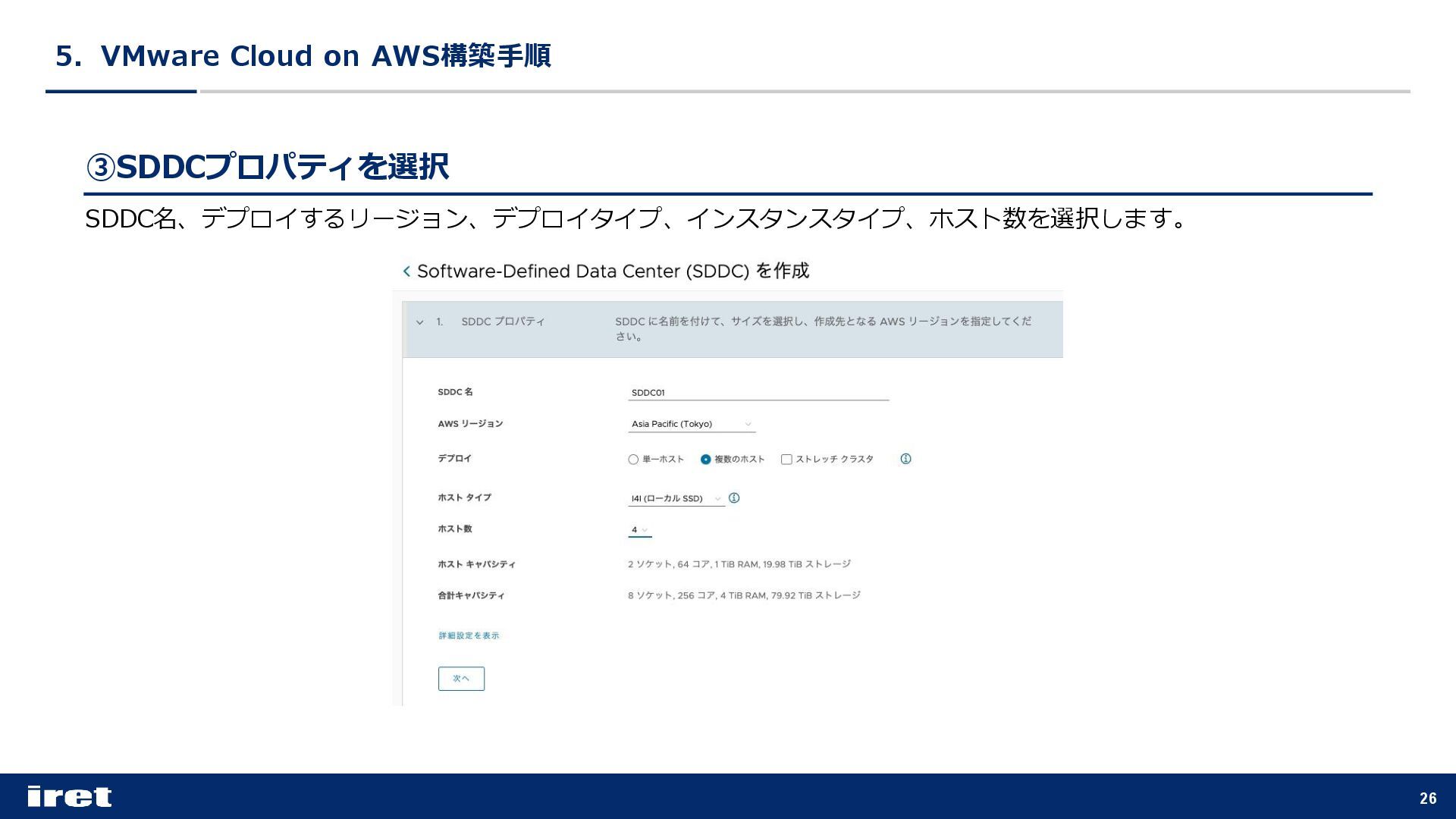Open the host count dropdown showing 4
This screenshot has width=1456, height=819.
point(639,530)
